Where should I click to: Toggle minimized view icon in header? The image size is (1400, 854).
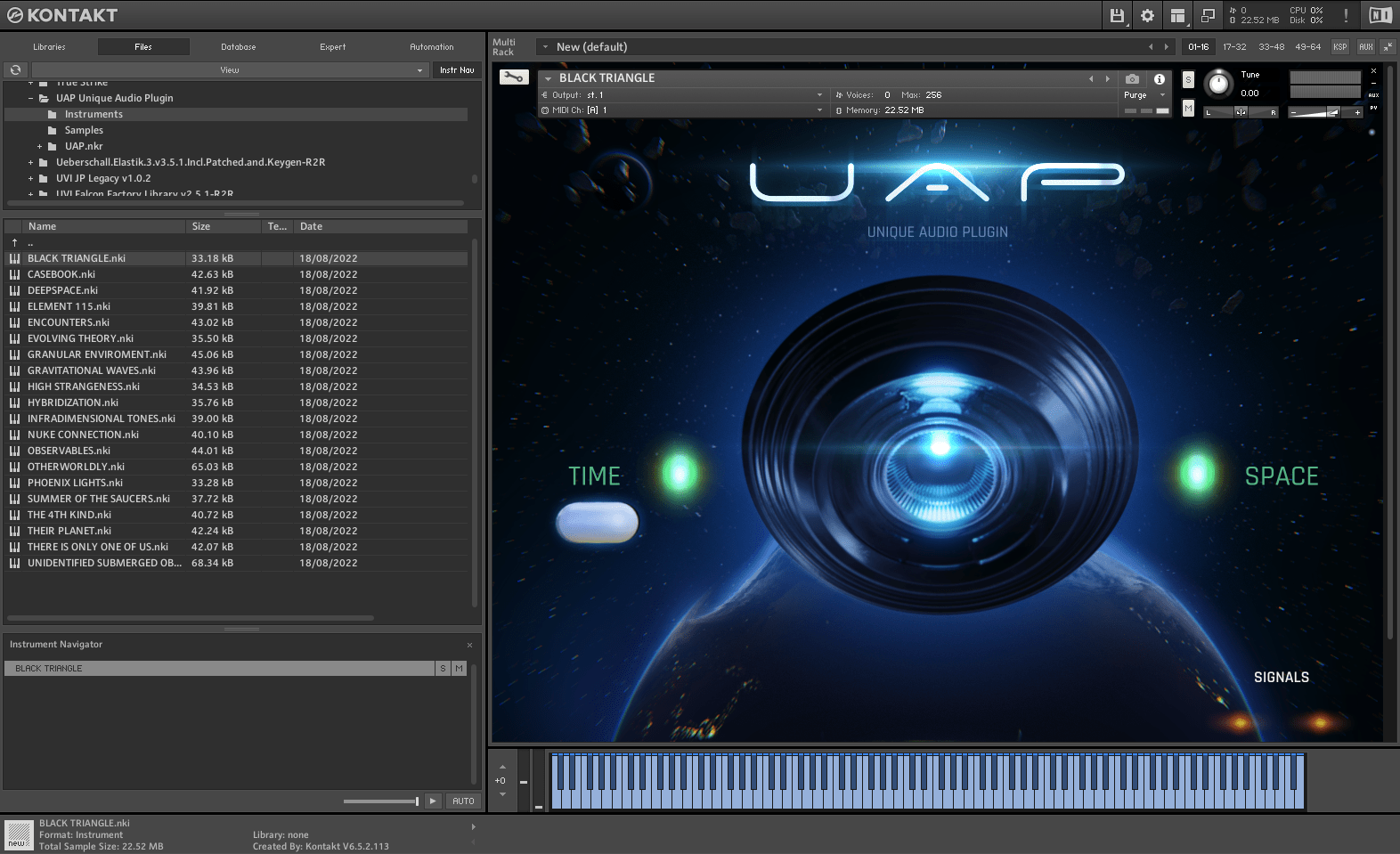[x=1208, y=15]
